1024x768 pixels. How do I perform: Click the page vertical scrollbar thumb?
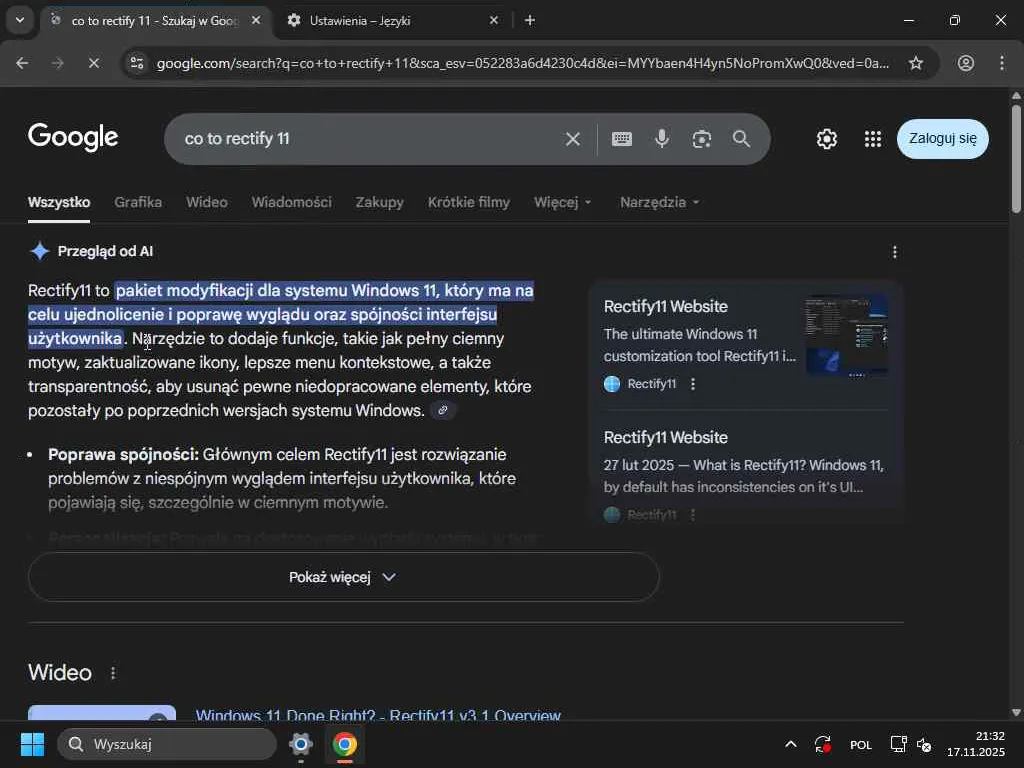[x=1016, y=157]
